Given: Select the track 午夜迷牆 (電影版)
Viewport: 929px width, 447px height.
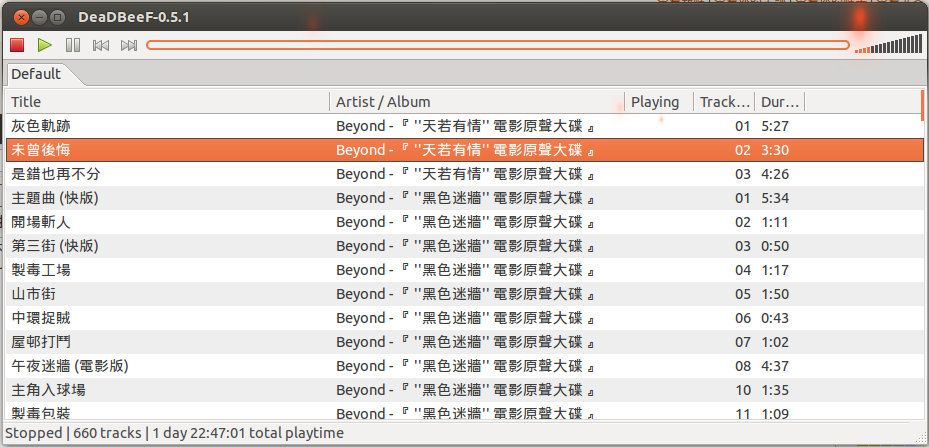Looking at the screenshot, I should 464,366.
